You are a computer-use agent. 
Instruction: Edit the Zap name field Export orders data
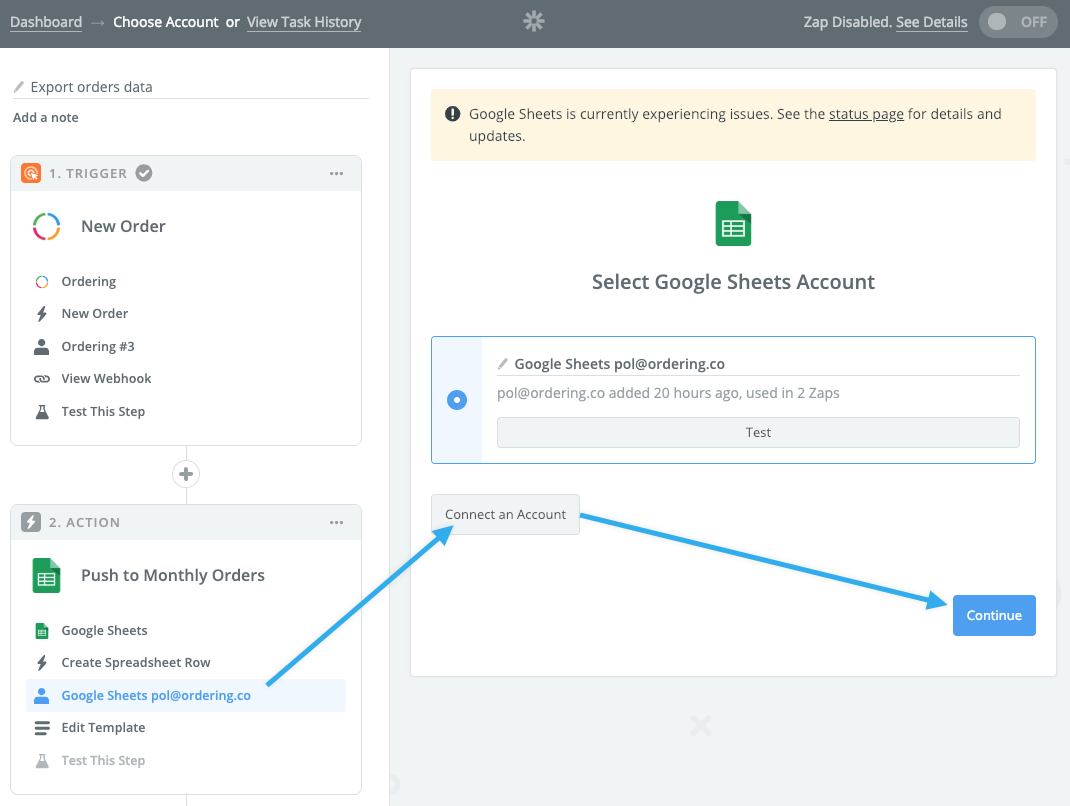[x=191, y=87]
